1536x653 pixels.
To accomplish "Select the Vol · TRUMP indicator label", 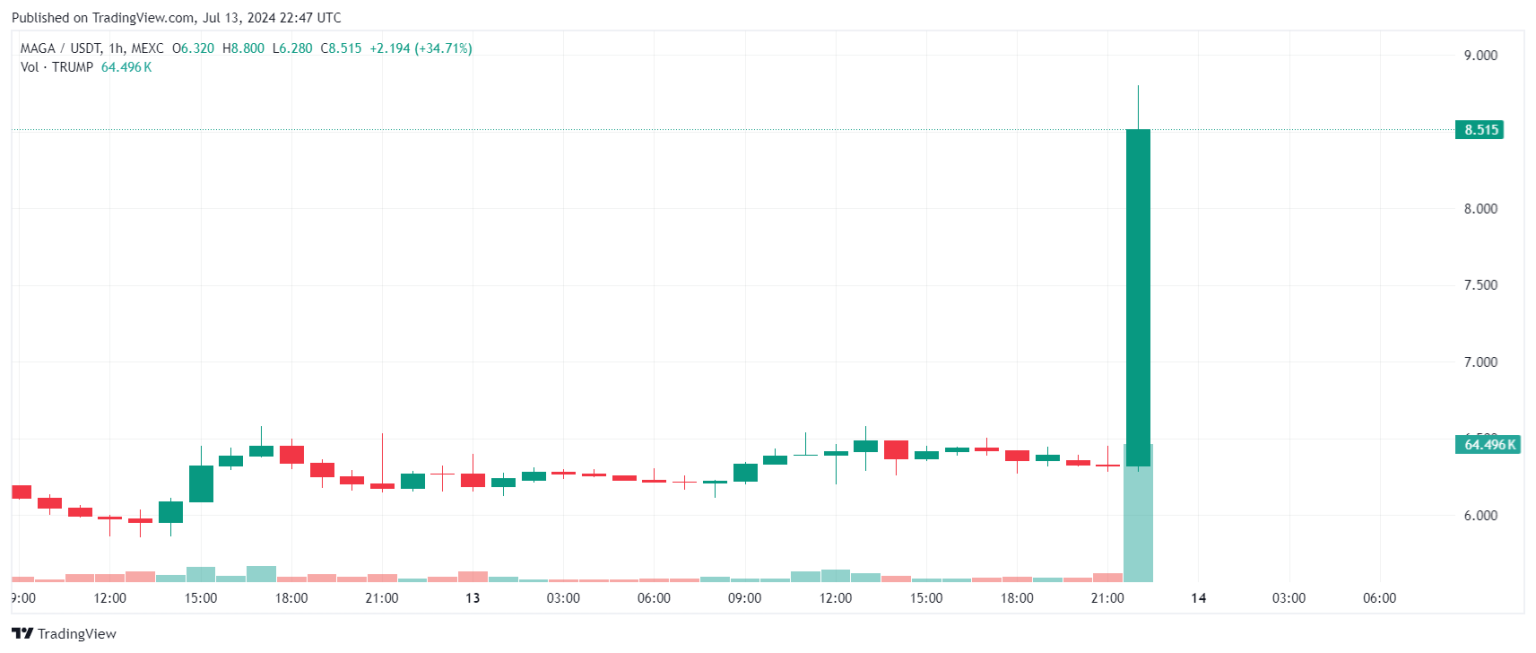I will [57, 66].
